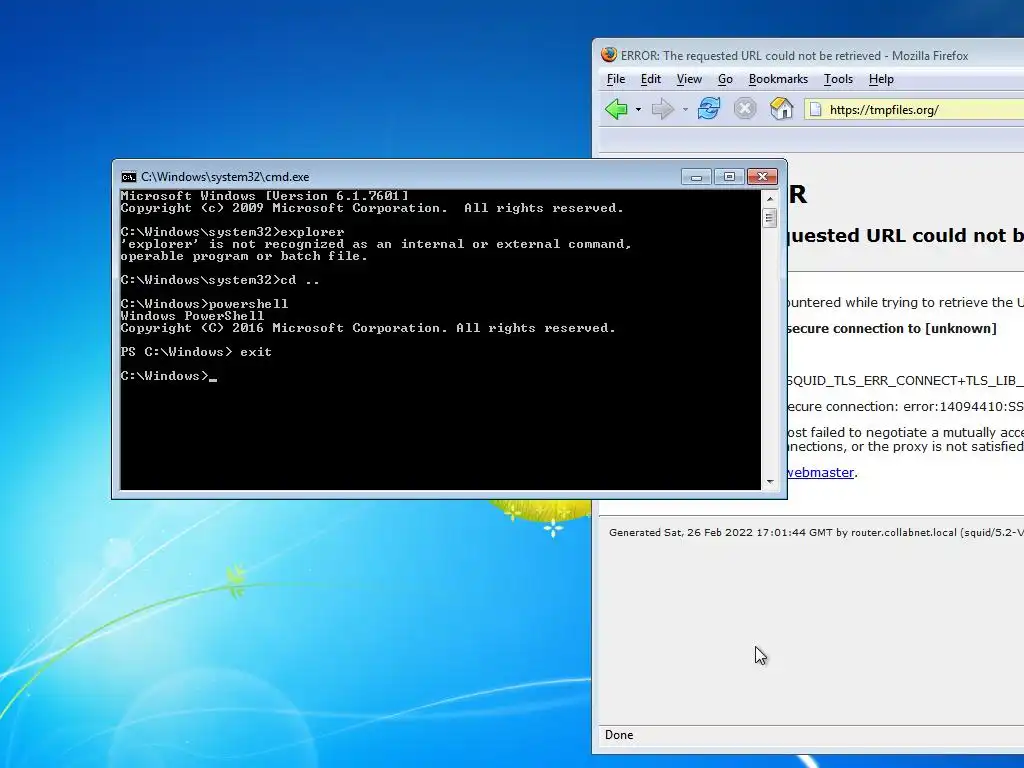
Task: Click the 'error:14094410' connection error text
Action: [963, 407]
